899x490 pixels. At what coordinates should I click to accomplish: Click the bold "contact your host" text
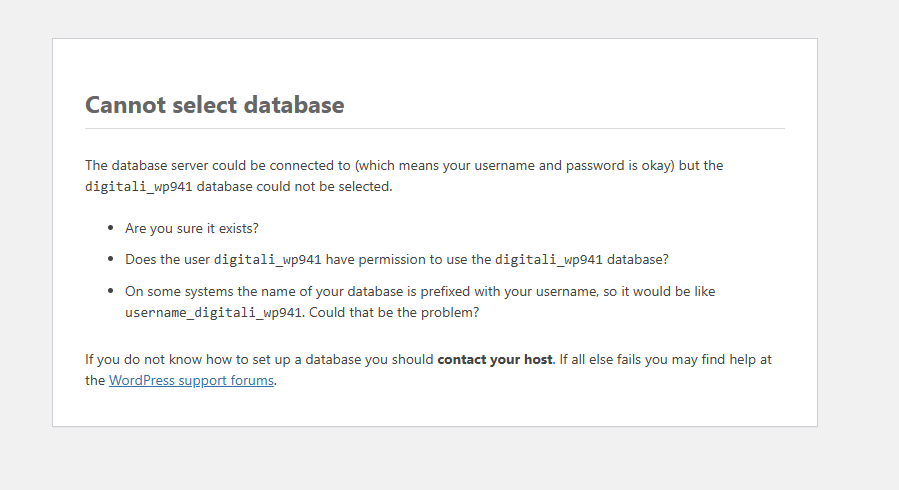(494, 359)
